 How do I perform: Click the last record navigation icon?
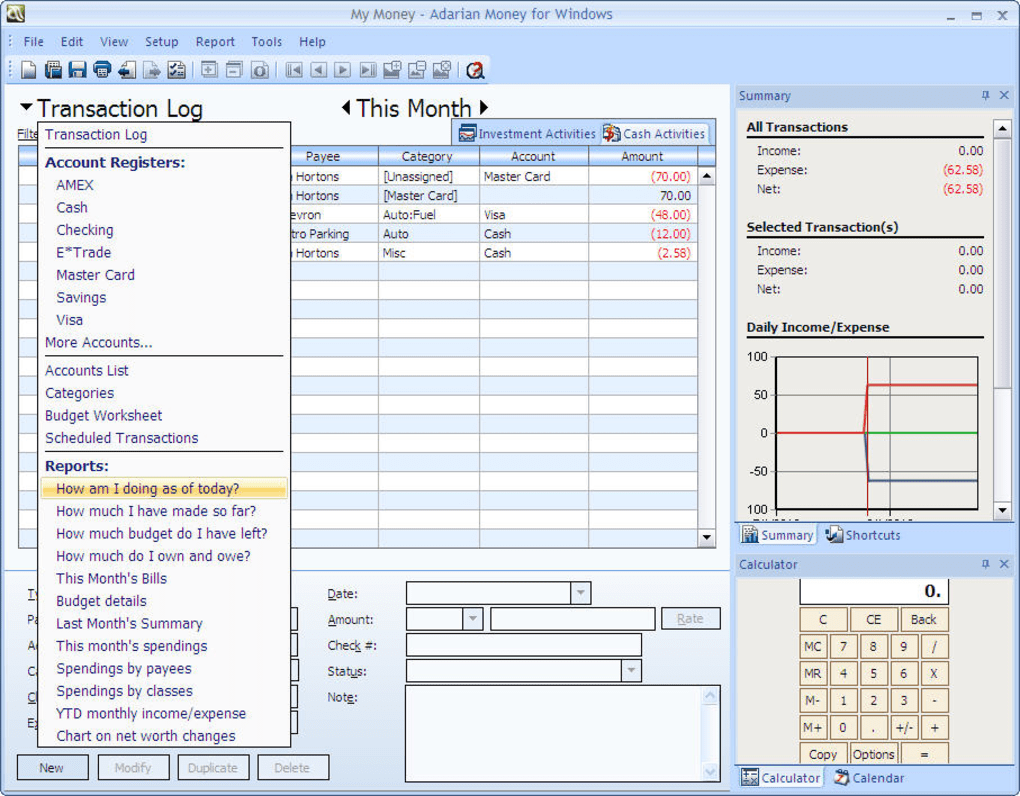[367, 70]
